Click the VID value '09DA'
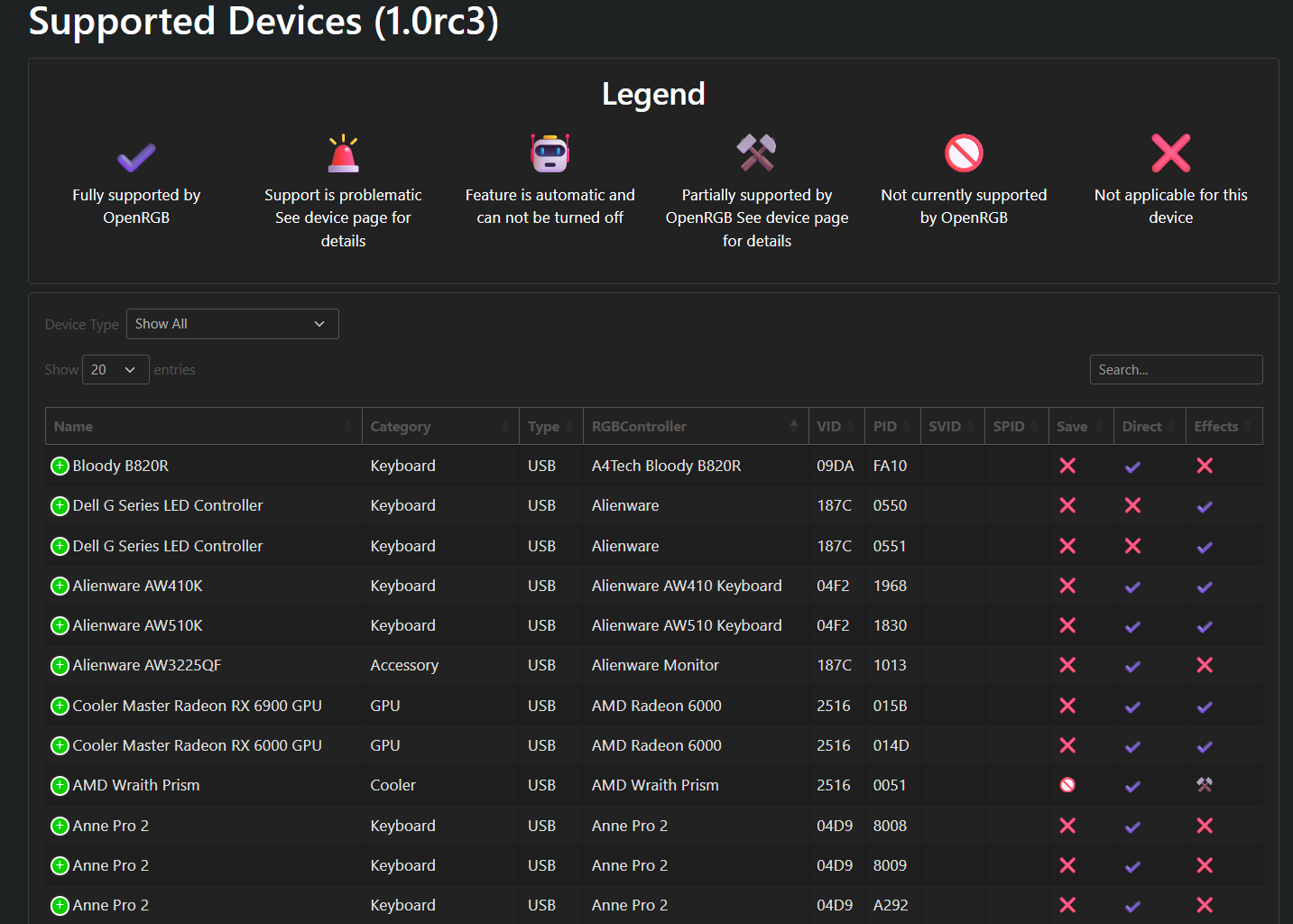The width and height of the screenshot is (1293, 924). point(835,466)
